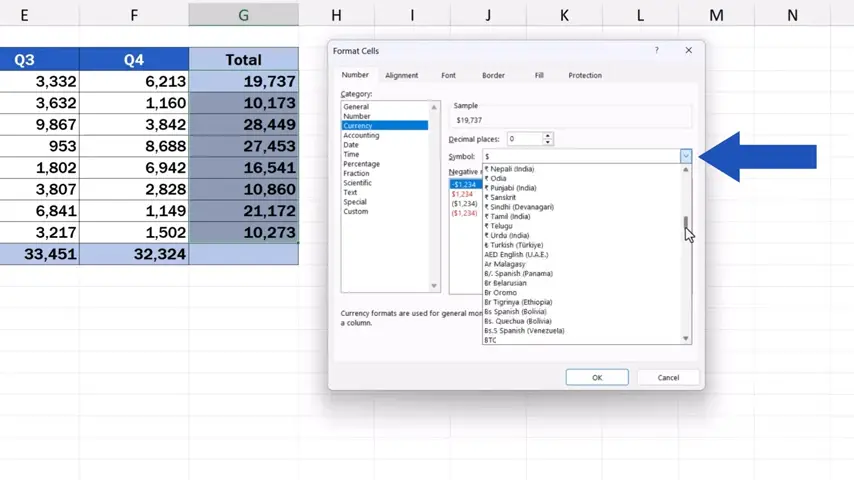Viewport: 854px width, 480px height.
Task: Close the Format Cells dialog
Action: [688, 50]
